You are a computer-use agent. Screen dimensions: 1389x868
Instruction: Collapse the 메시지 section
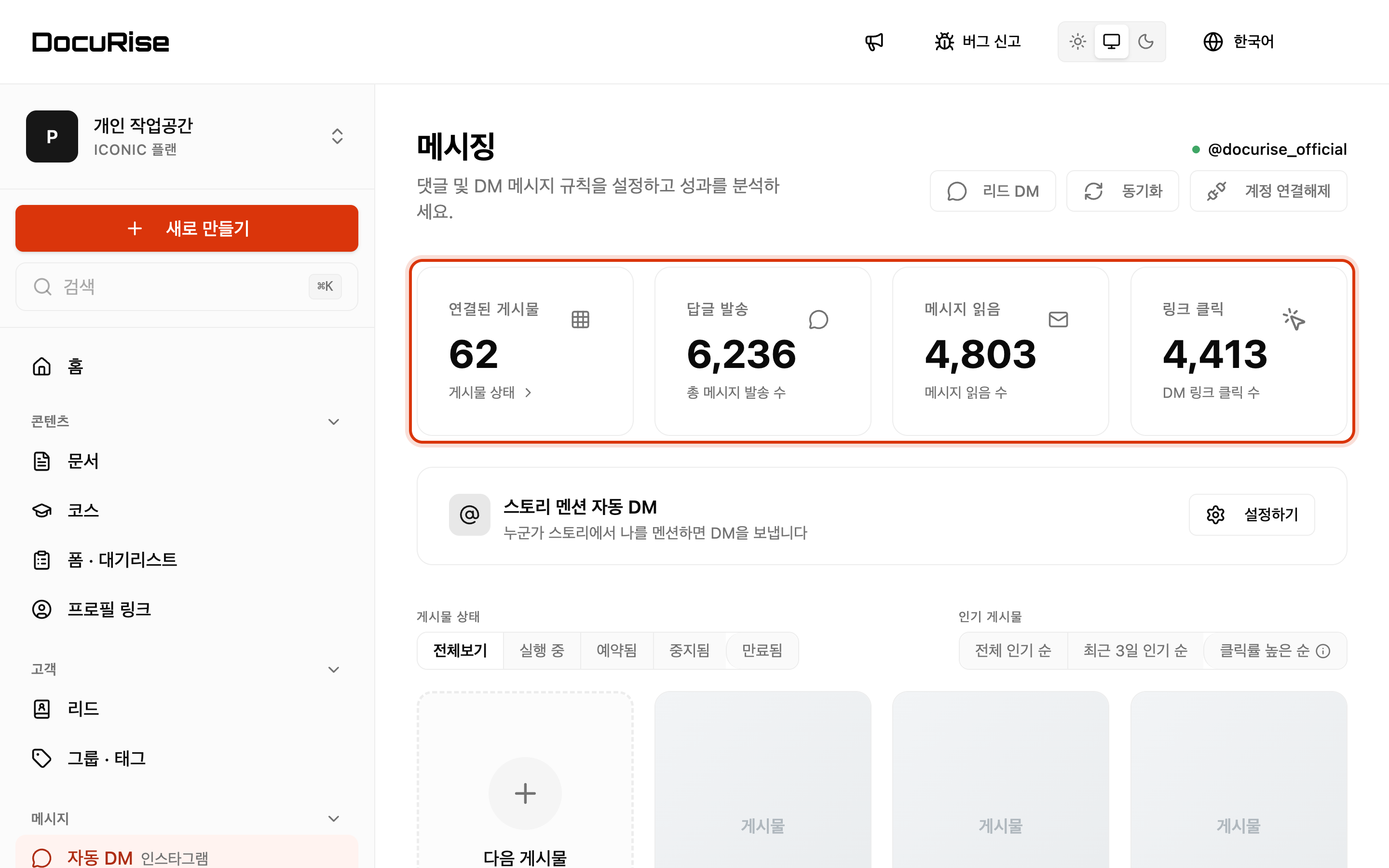click(x=333, y=819)
